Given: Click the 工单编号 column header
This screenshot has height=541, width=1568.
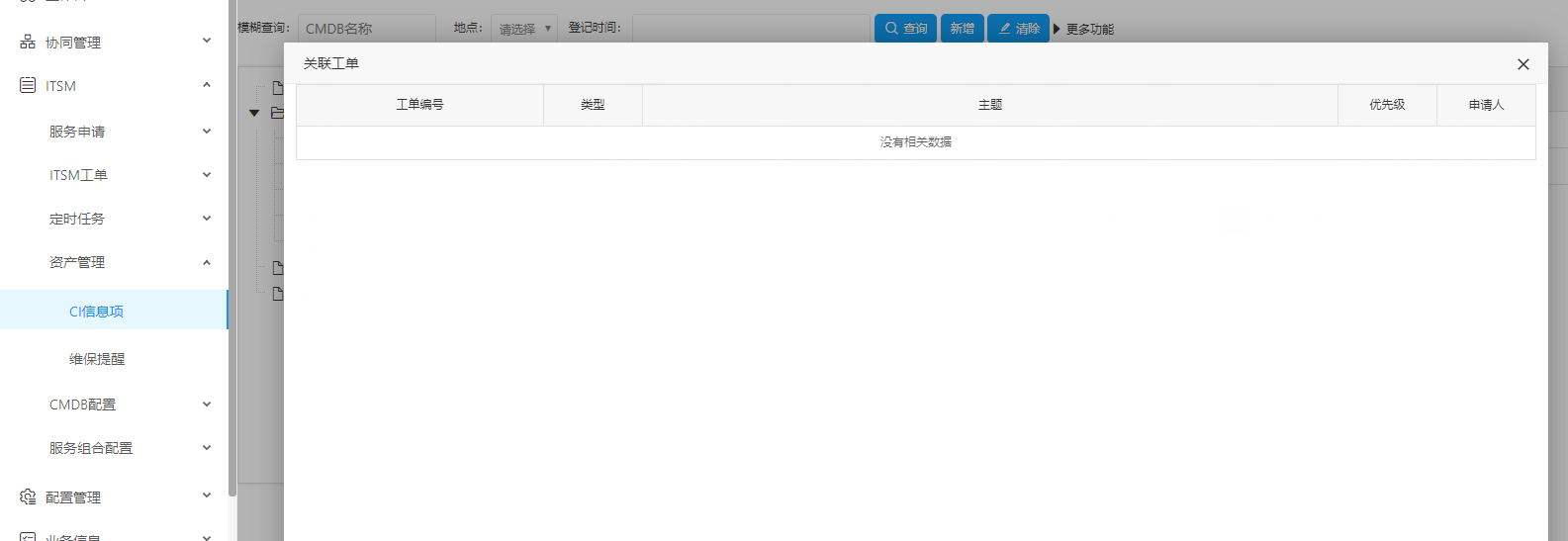Looking at the screenshot, I should [x=419, y=105].
